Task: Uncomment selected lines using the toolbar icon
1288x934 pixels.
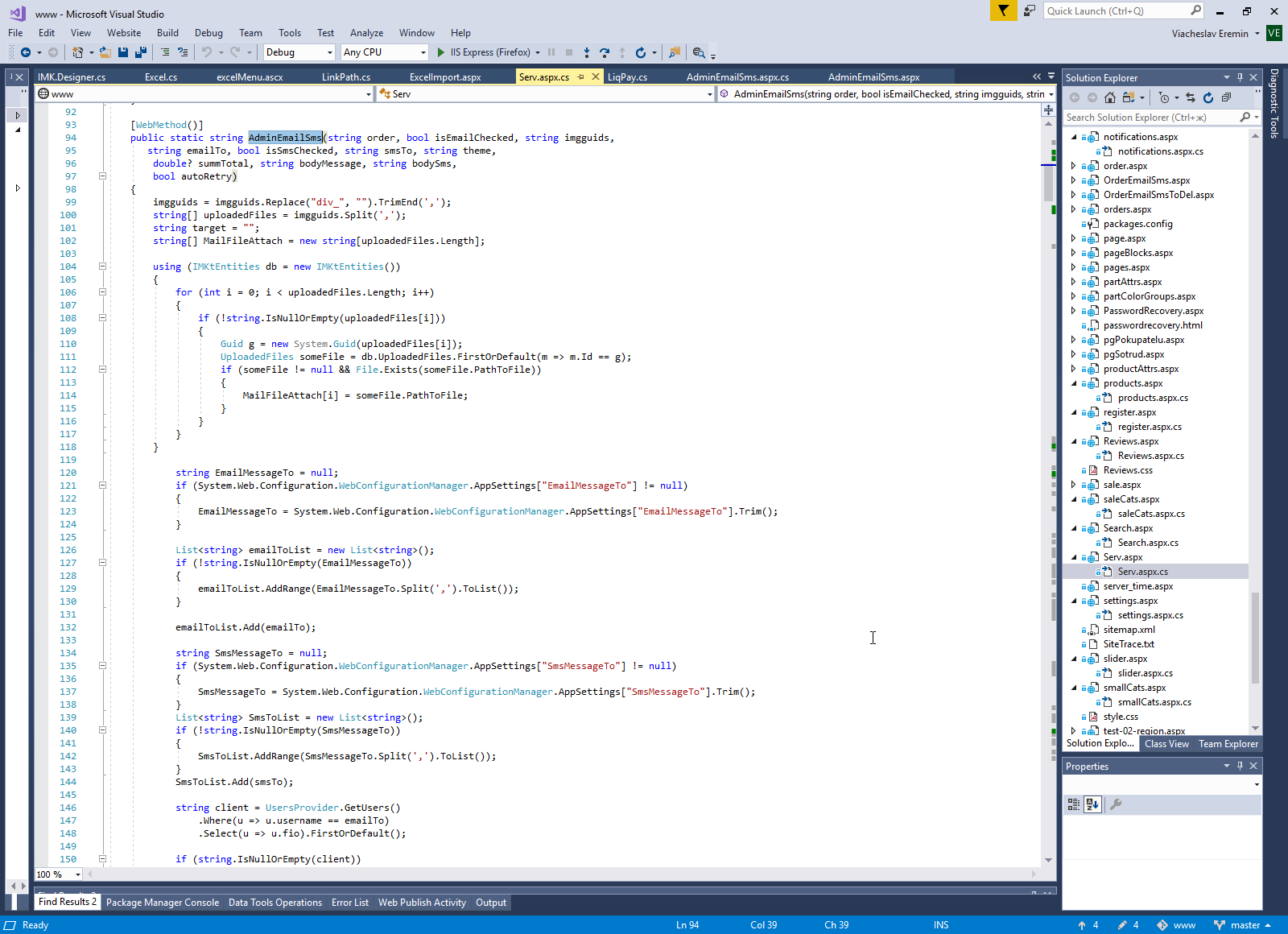Action: [183, 52]
